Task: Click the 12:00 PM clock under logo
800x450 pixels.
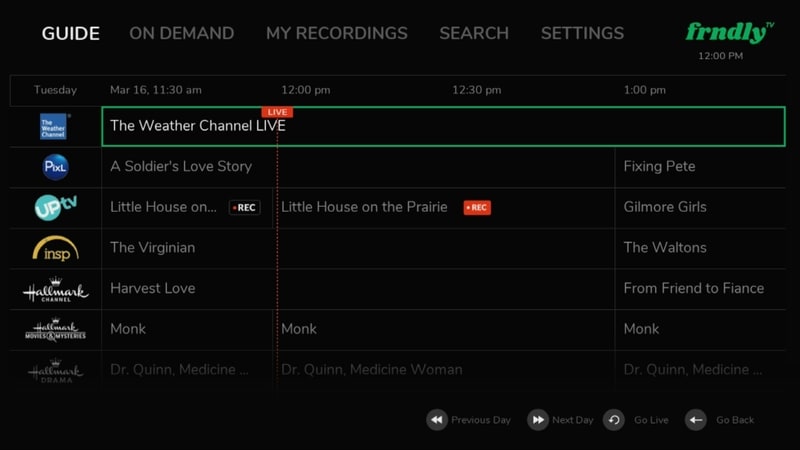Action: click(720, 56)
